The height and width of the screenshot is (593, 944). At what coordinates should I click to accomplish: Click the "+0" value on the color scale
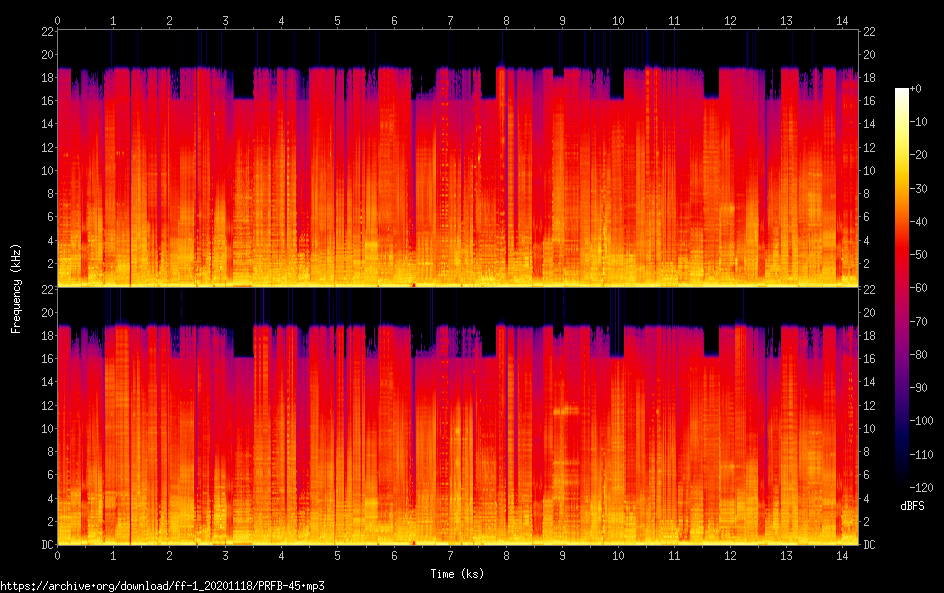click(x=915, y=88)
